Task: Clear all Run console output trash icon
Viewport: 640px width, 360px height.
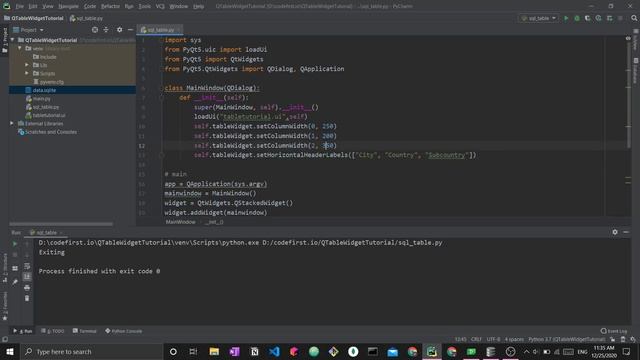Action: tap(27, 298)
